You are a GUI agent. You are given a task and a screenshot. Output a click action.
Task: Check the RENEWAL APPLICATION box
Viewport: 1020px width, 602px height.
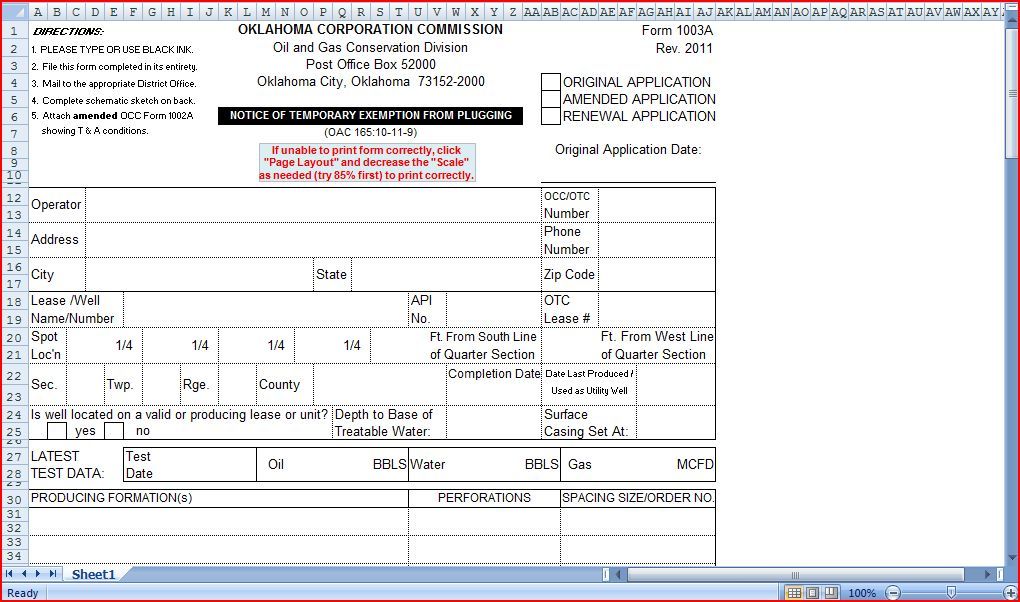tap(550, 116)
